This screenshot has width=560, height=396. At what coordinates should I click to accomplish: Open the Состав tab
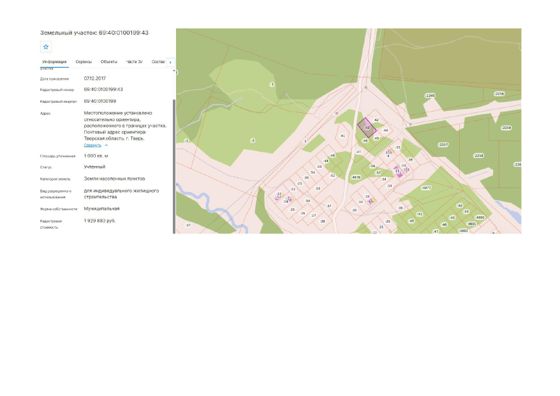[x=158, y=62]
